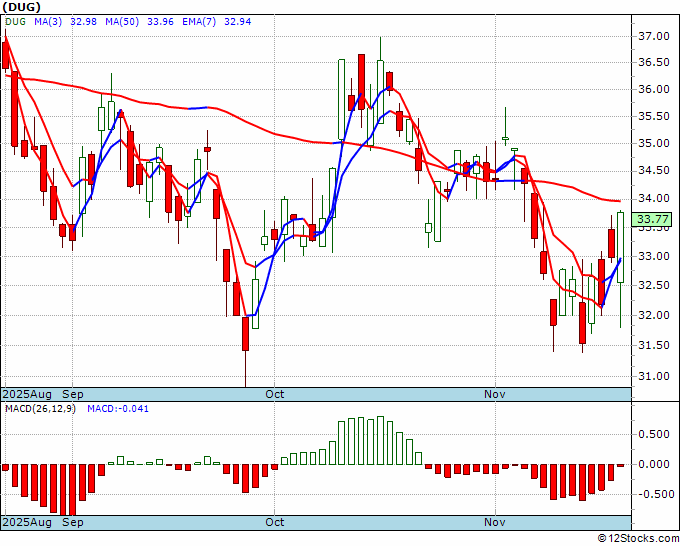Screen dimensions: 680x546
Task: Click the final small red MACD bar
Action: [x=621, y=466]
